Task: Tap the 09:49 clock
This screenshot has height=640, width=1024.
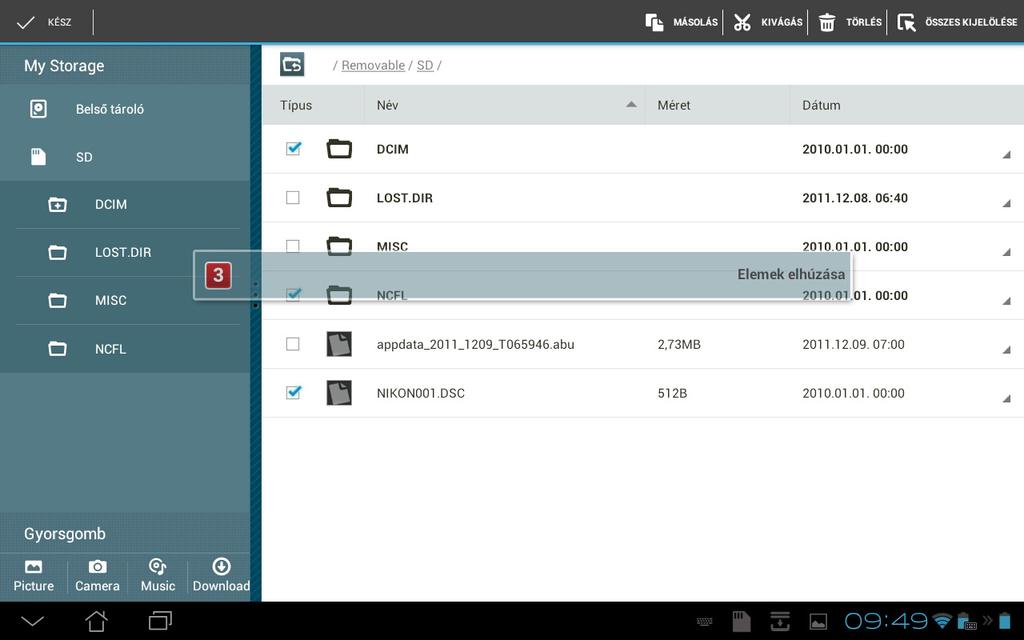Action: tap(886, 620)
